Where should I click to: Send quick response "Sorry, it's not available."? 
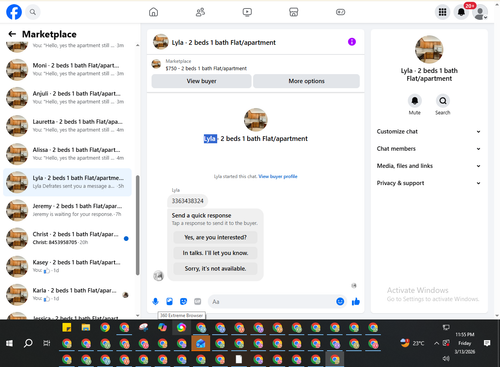point(215,269)
